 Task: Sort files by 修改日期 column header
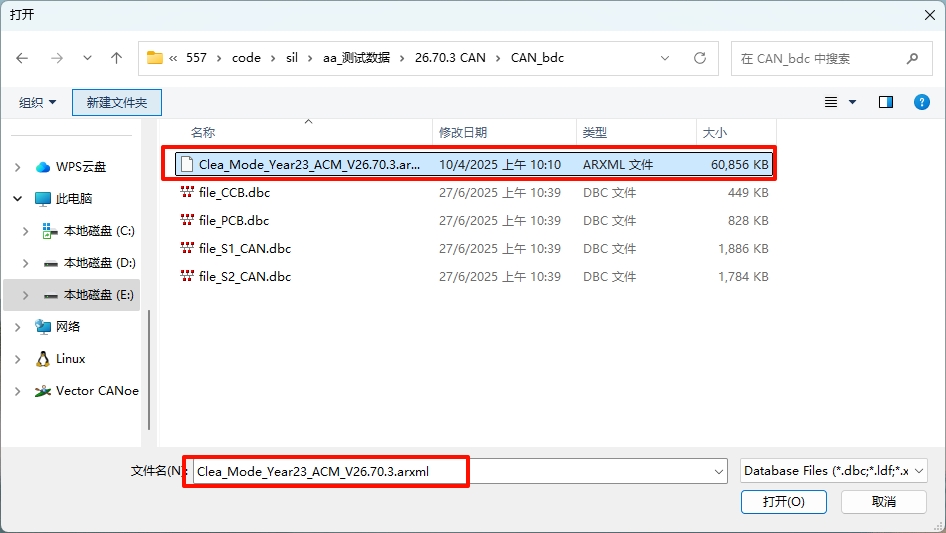click(463, 132)
